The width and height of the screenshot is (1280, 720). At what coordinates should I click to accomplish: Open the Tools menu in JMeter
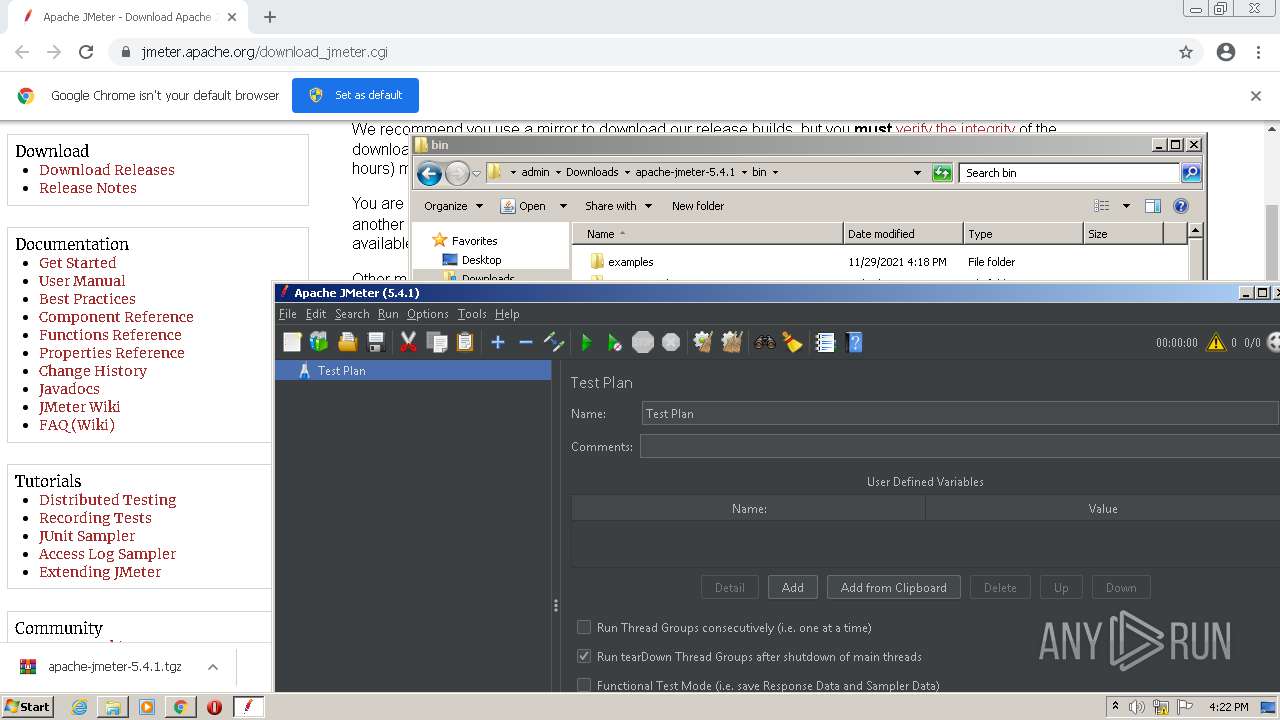tap(472, 313)
